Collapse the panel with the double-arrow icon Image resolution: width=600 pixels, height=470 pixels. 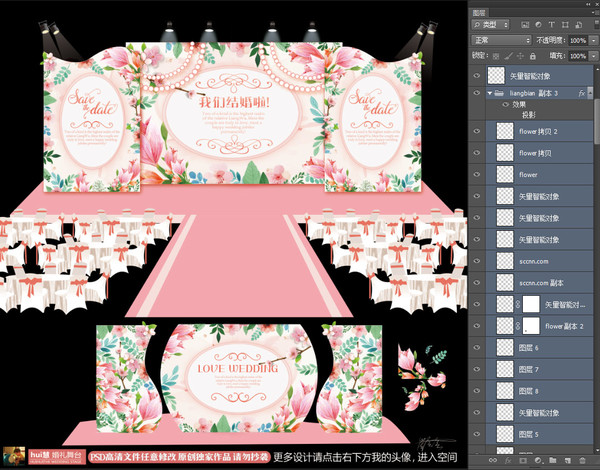(588, 4)
